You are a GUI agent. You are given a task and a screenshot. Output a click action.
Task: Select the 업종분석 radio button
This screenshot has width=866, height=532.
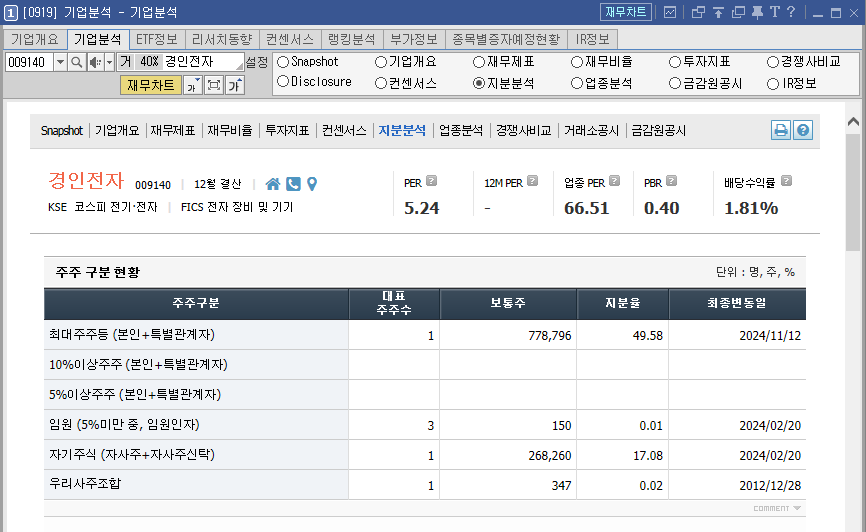coord(577,83)
